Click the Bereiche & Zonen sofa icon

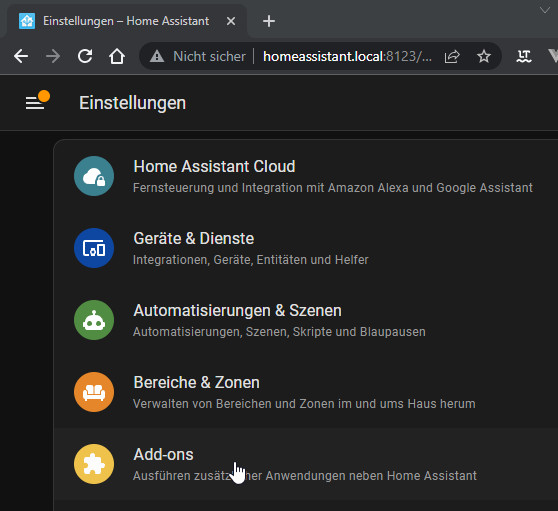[x=94, y=392]
